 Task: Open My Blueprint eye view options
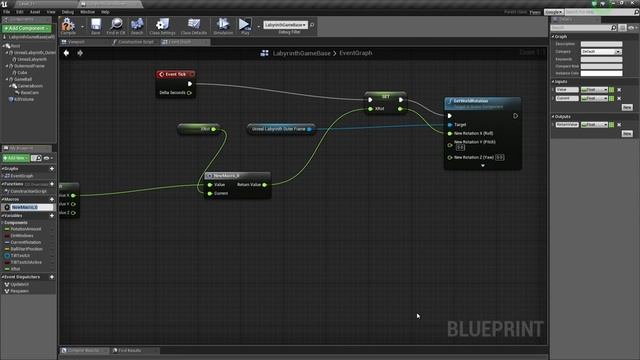[x=48, y=158]
